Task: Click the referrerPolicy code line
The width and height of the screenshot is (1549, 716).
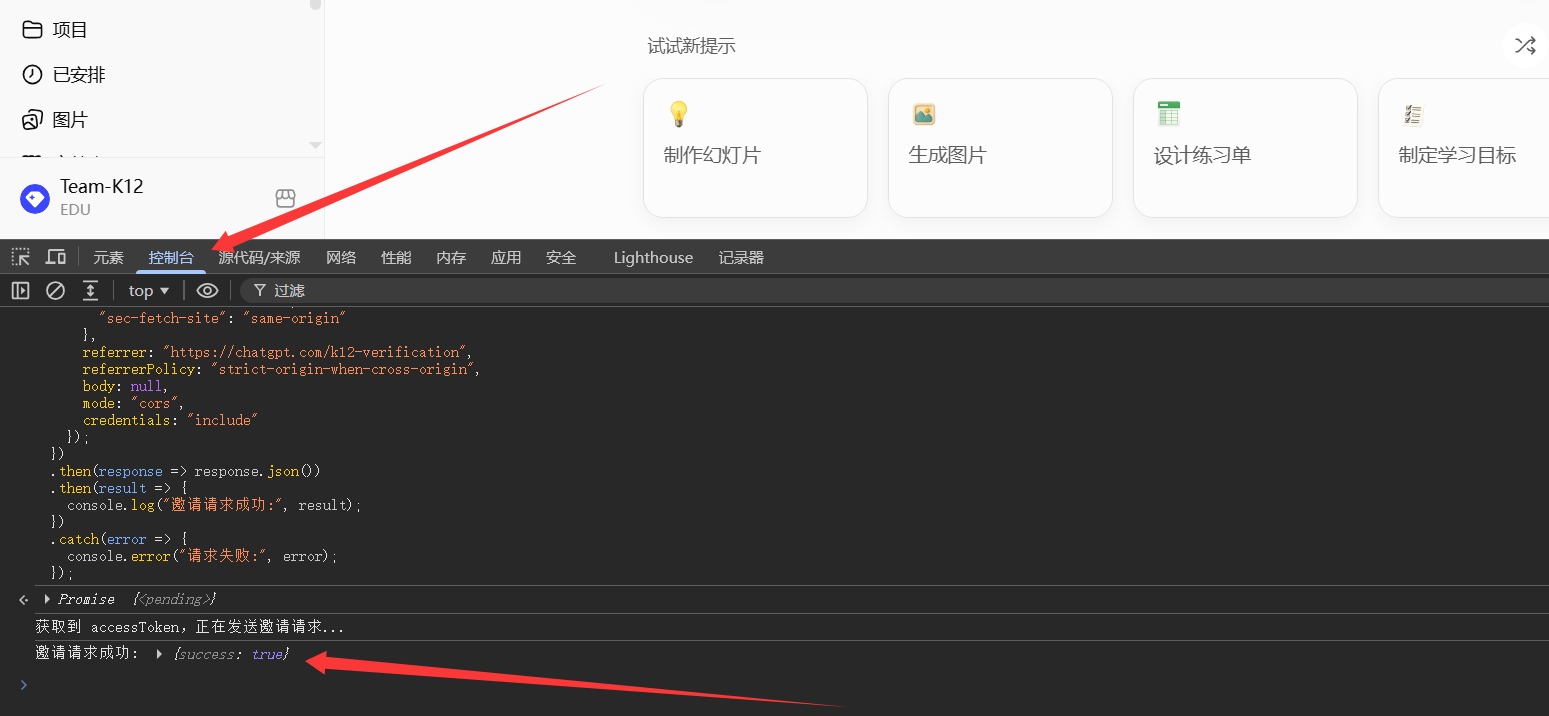Action: point(282,369)
